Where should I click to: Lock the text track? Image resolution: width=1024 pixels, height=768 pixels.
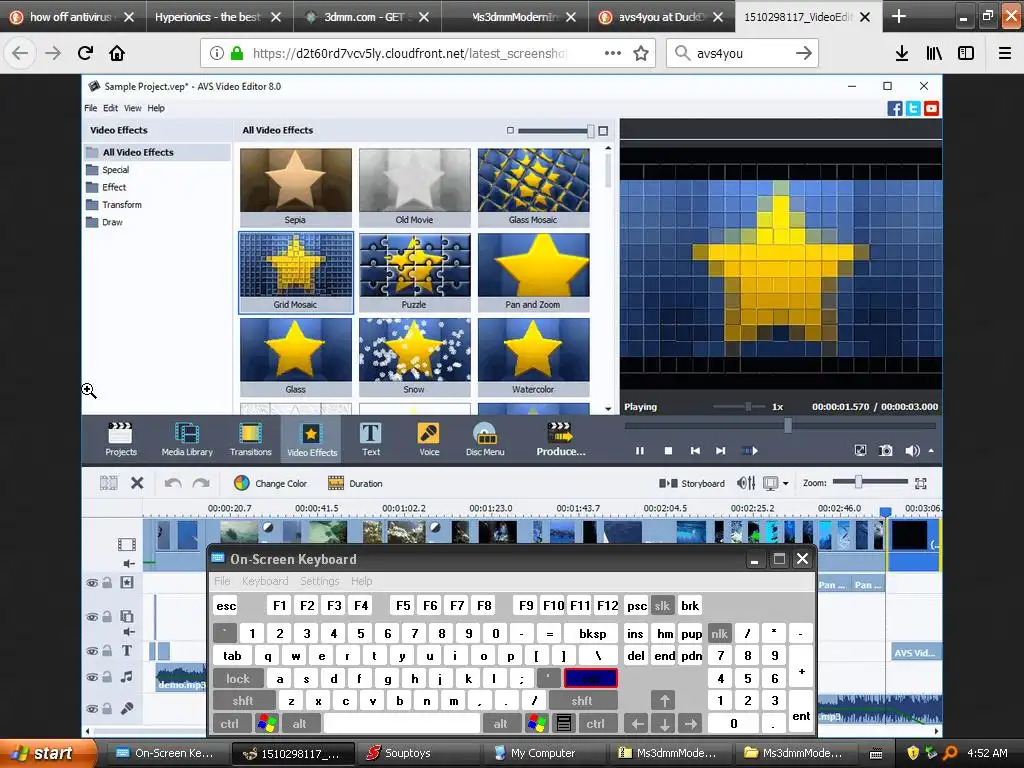click(x=106, y=650)
